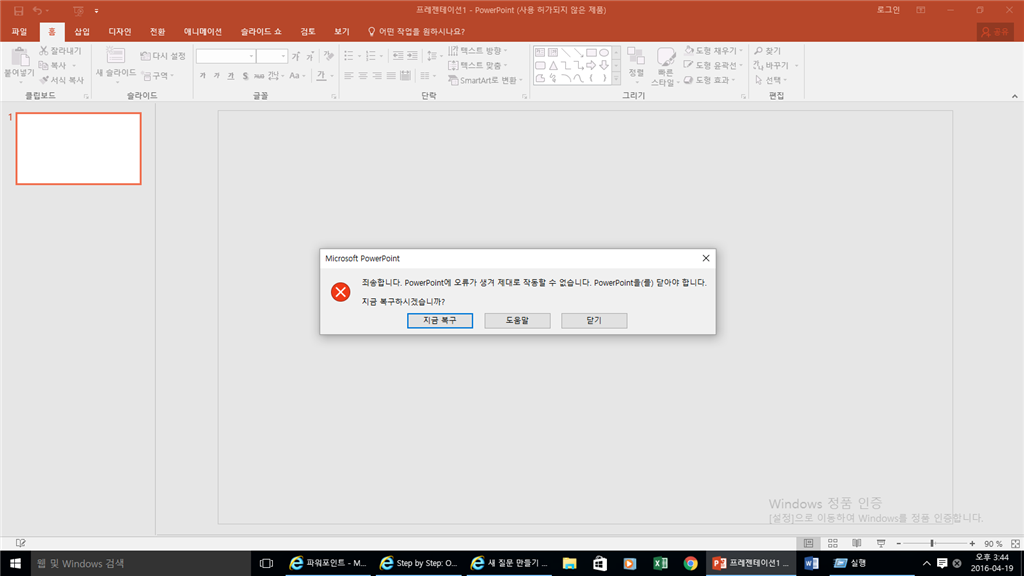Image resolution: width=1024 pixels, height=576 pixels.
Task: Click the font color 가 swatch
Action: [x=321, y=76]
